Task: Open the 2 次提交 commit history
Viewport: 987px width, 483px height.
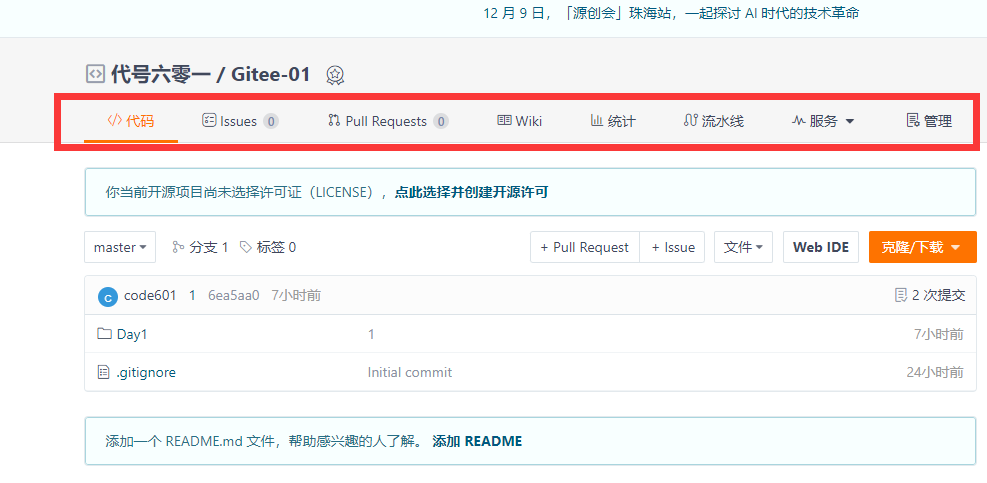Action: tap(930, 295)
